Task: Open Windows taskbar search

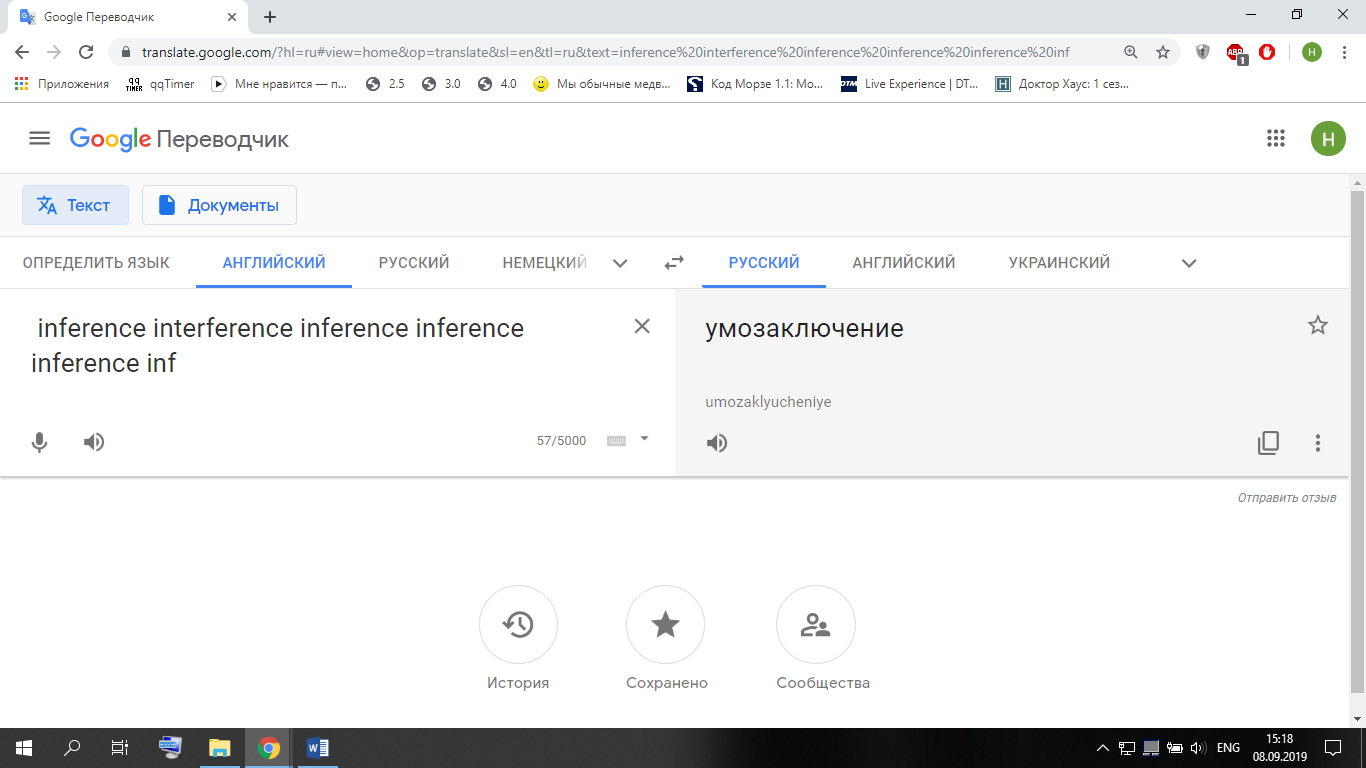Action: (72, 747)
